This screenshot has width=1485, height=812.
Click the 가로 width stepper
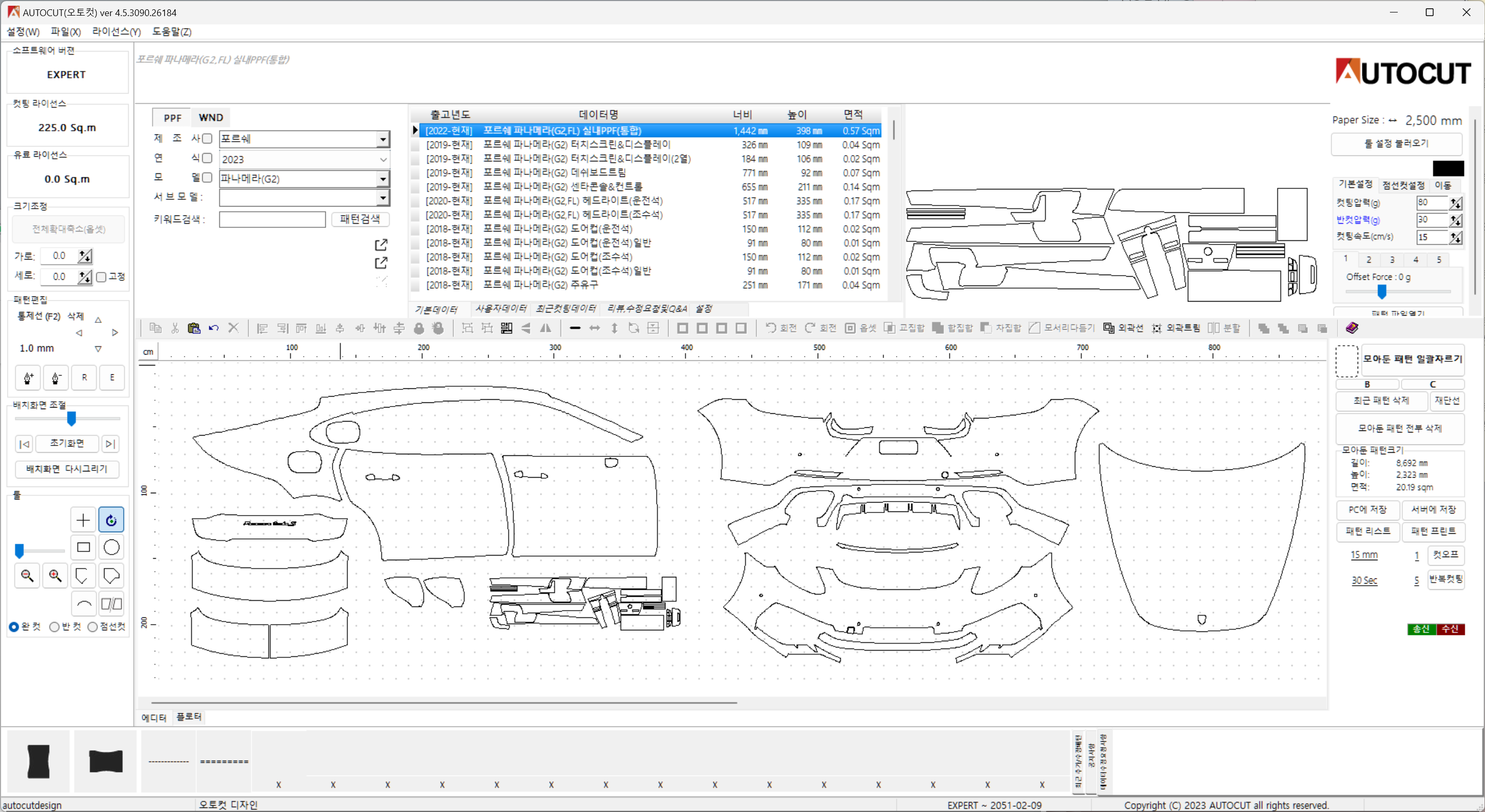85,256
